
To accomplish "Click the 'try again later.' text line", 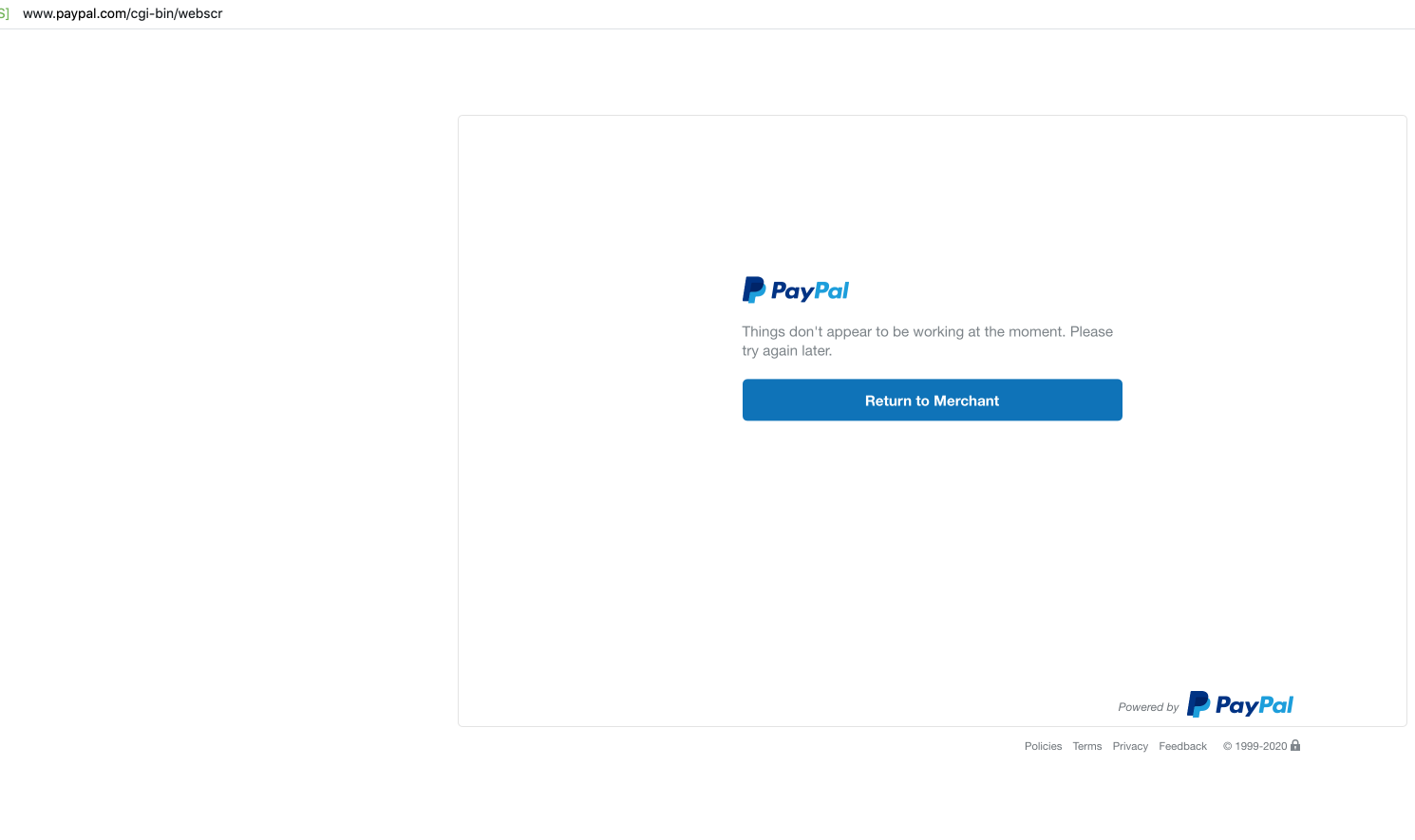I will click(787, 350).
